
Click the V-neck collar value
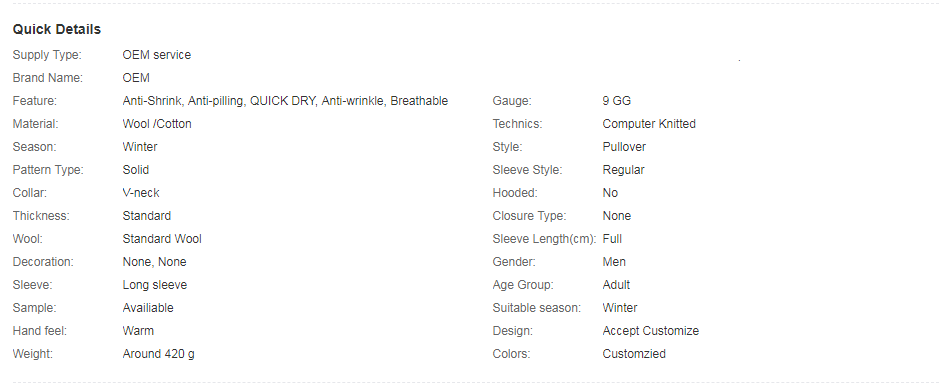coord(141,193)
